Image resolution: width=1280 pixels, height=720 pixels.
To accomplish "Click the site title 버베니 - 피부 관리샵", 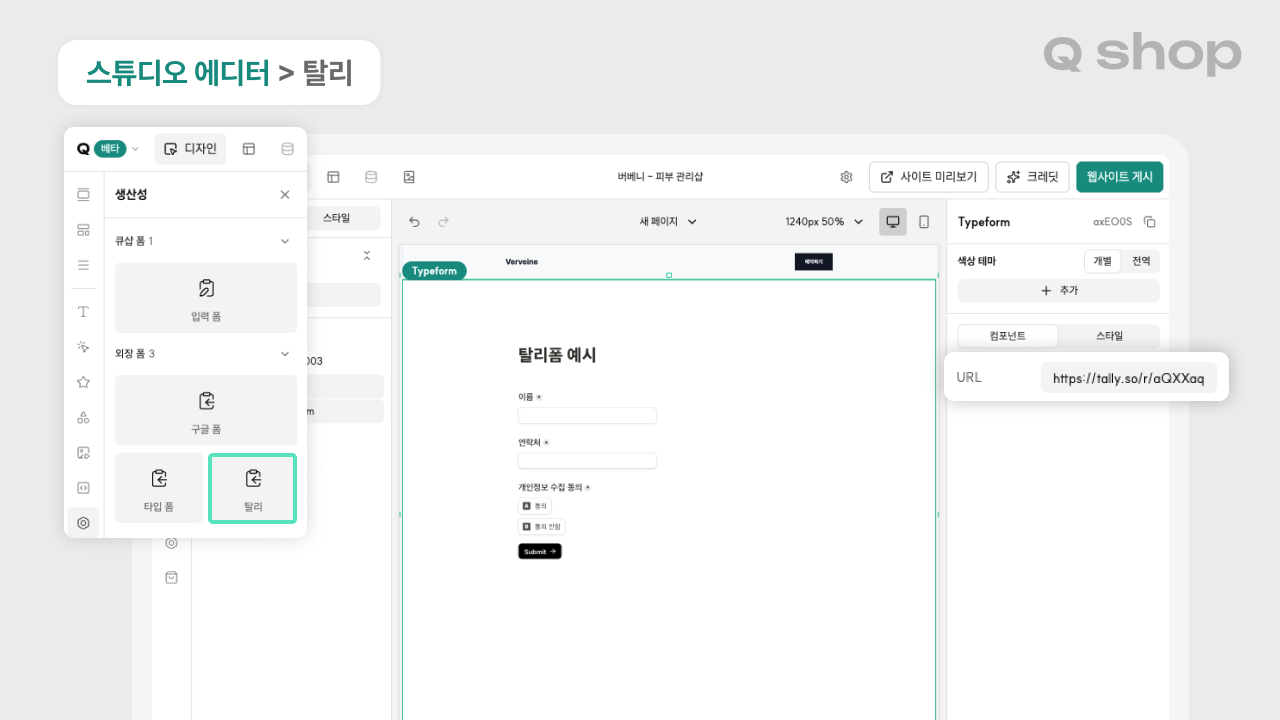I will pyautogui.click(x=660, y=177).
